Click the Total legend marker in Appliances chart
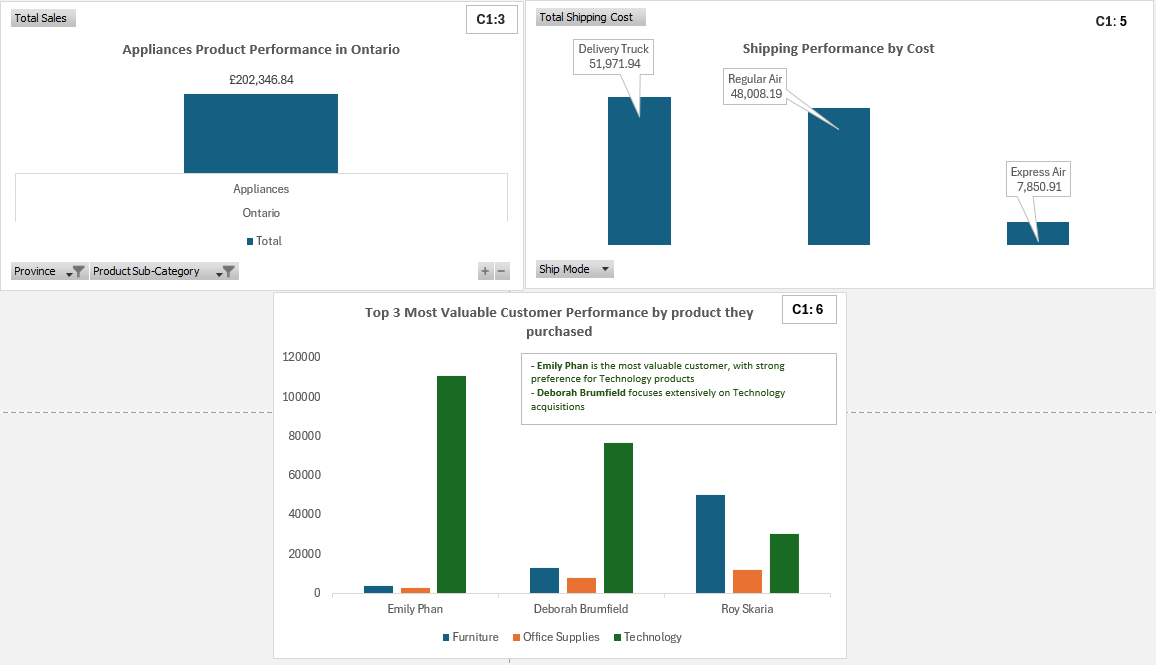Image resolution: width=1156 pixels, height=665 pixels. coord(250,241)
